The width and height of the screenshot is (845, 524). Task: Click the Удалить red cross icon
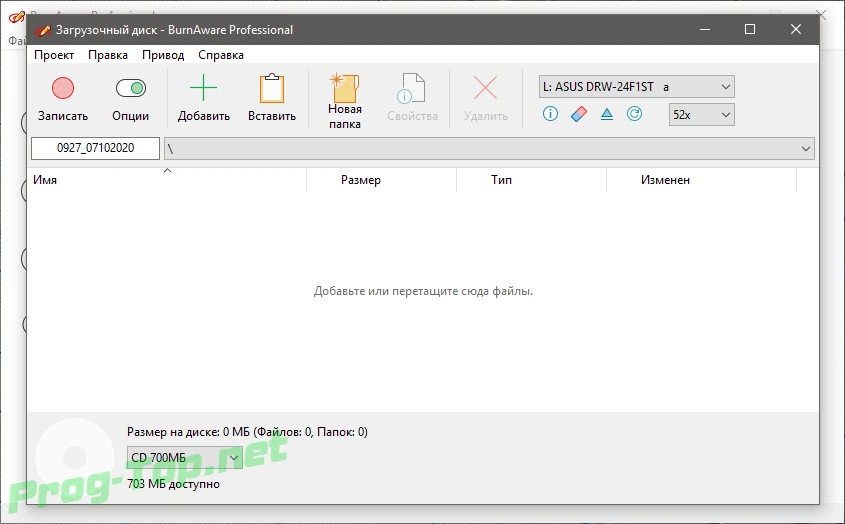pyautogui.click(x=485, y=88)
